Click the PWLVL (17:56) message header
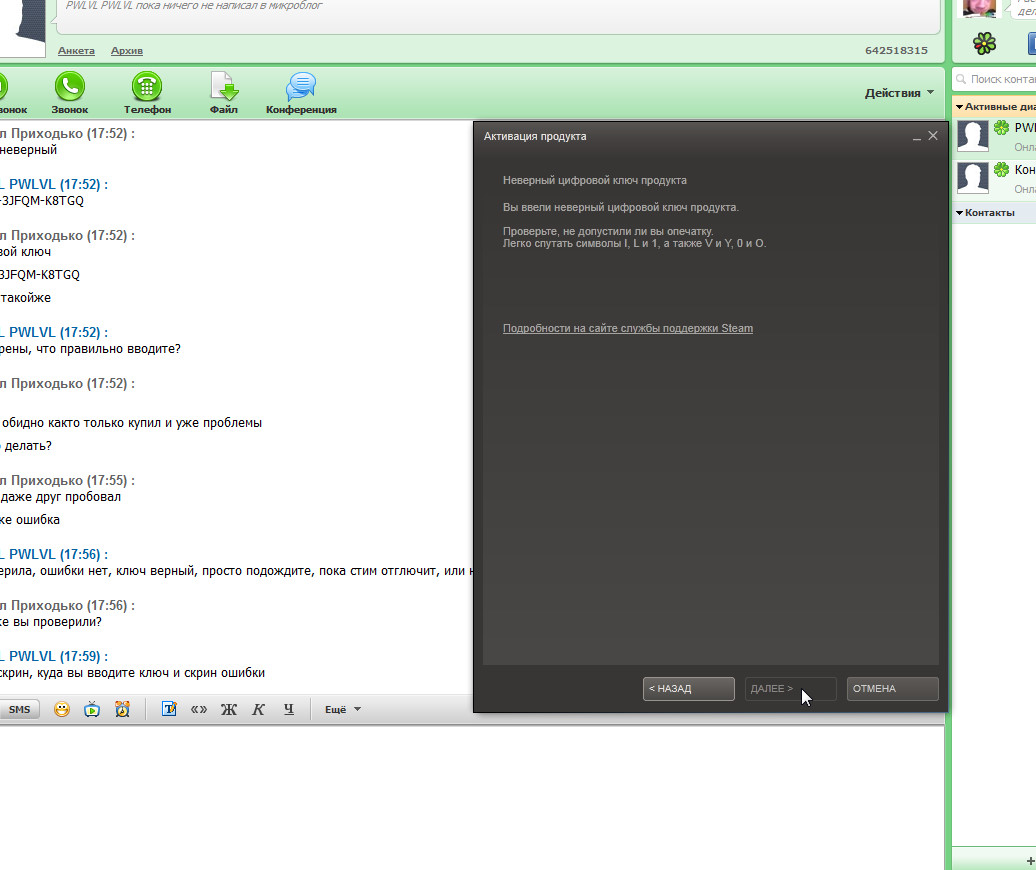The image size is (1036, 870). [54, 554]
